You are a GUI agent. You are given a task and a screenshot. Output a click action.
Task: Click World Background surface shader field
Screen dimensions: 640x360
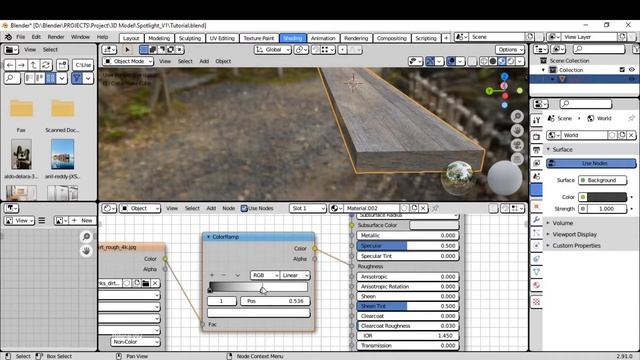(x=602, y=180)
